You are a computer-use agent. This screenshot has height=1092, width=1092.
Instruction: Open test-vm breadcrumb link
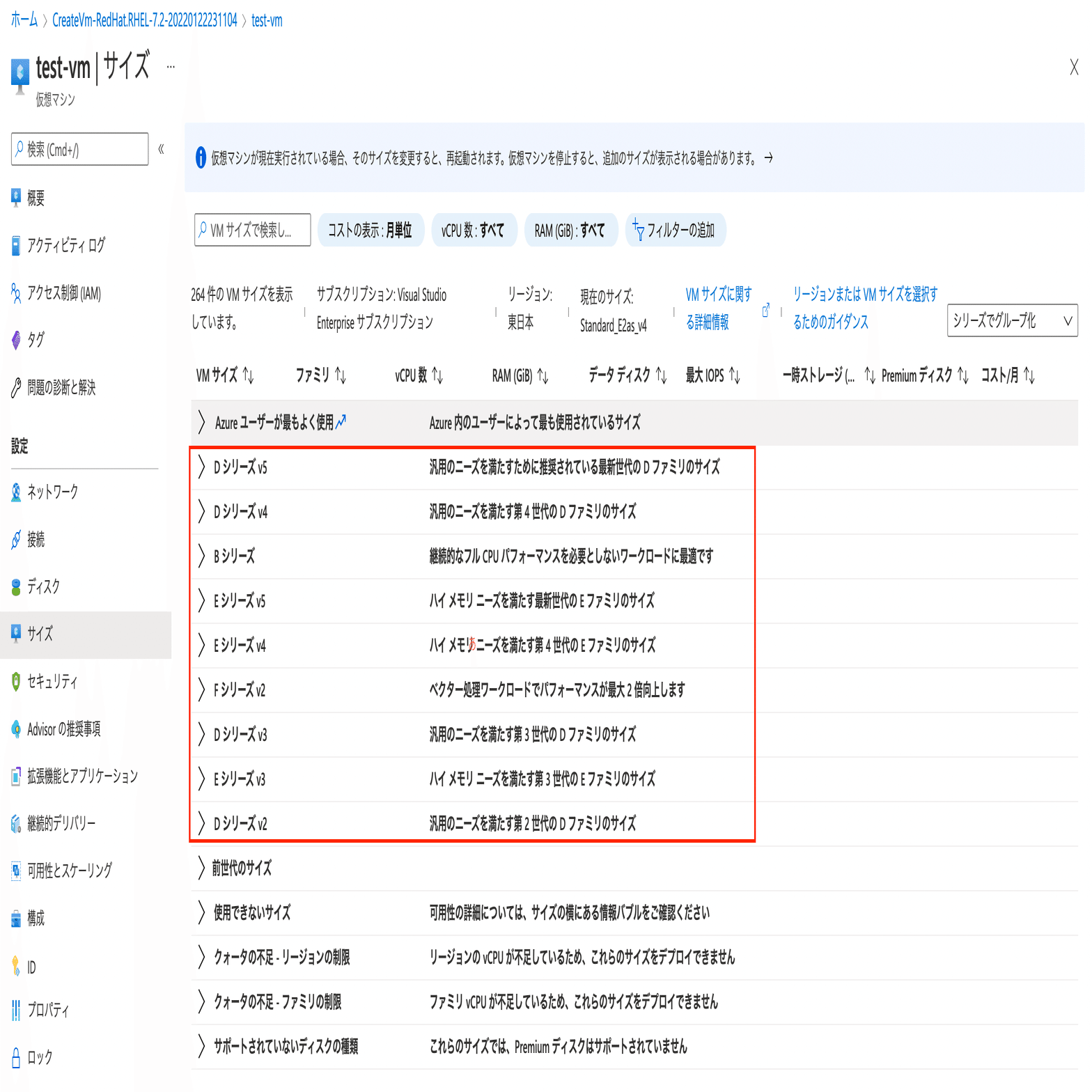tap(267, 20)
